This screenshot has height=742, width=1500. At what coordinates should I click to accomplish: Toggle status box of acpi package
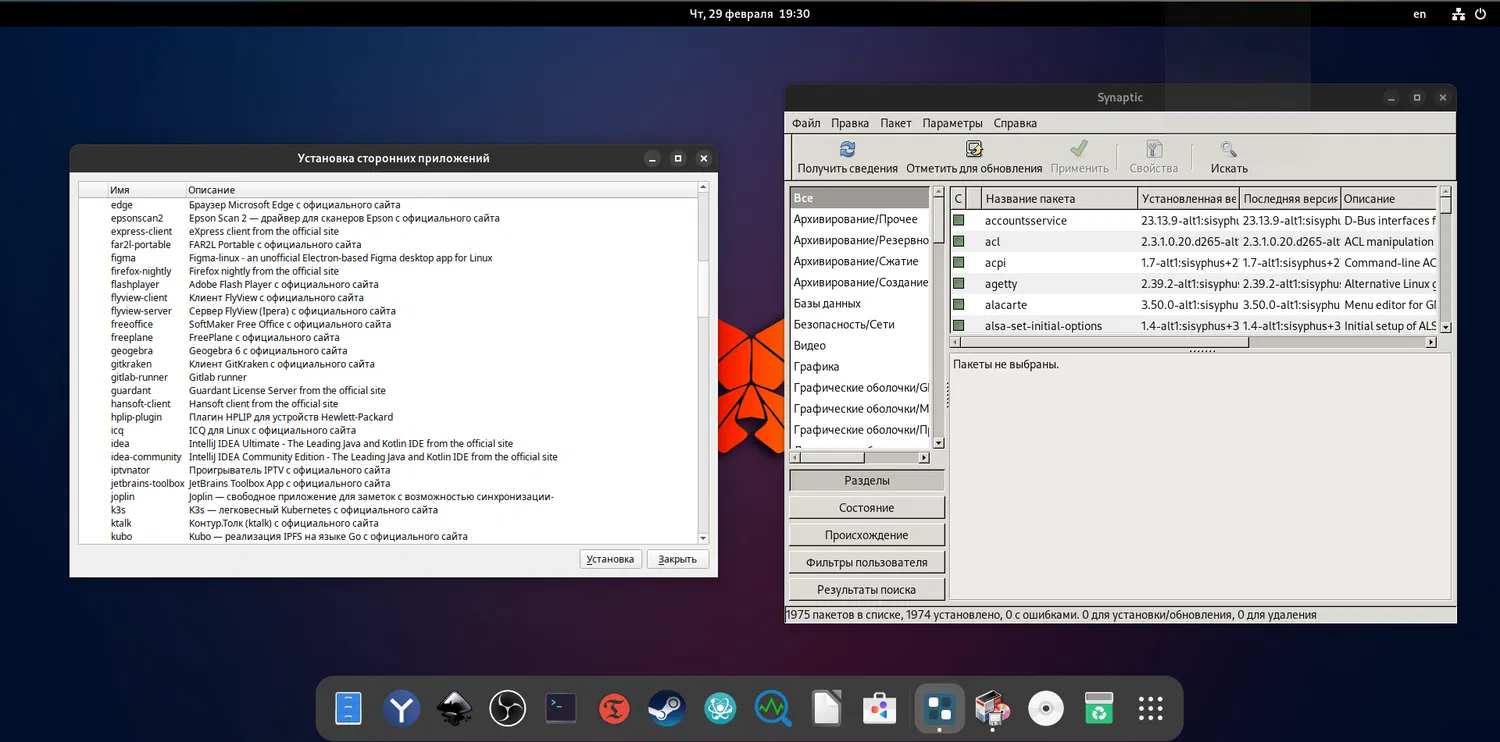tap(958, 262)
